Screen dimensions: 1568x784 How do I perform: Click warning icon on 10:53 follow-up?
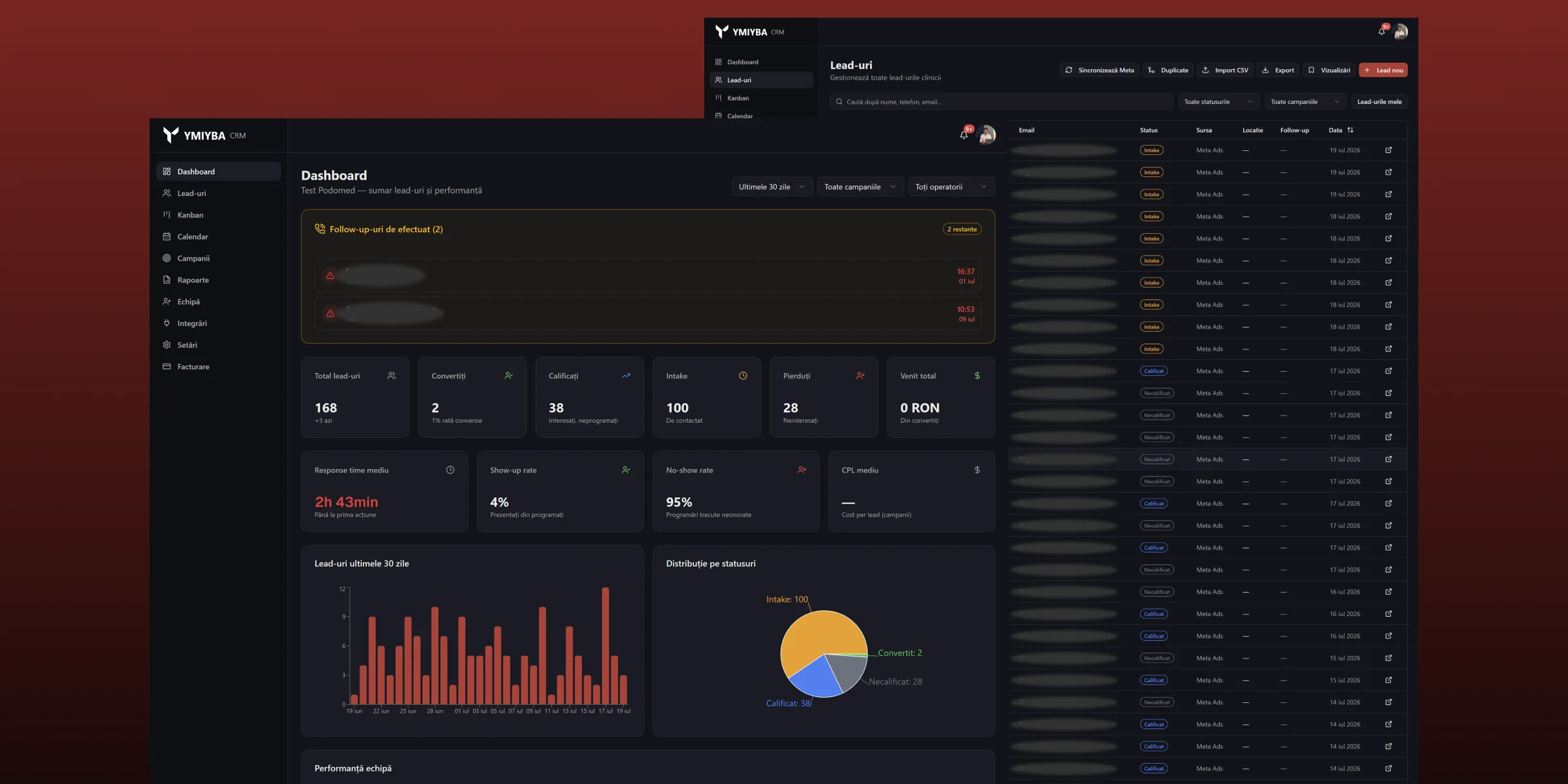coord(330,314)
